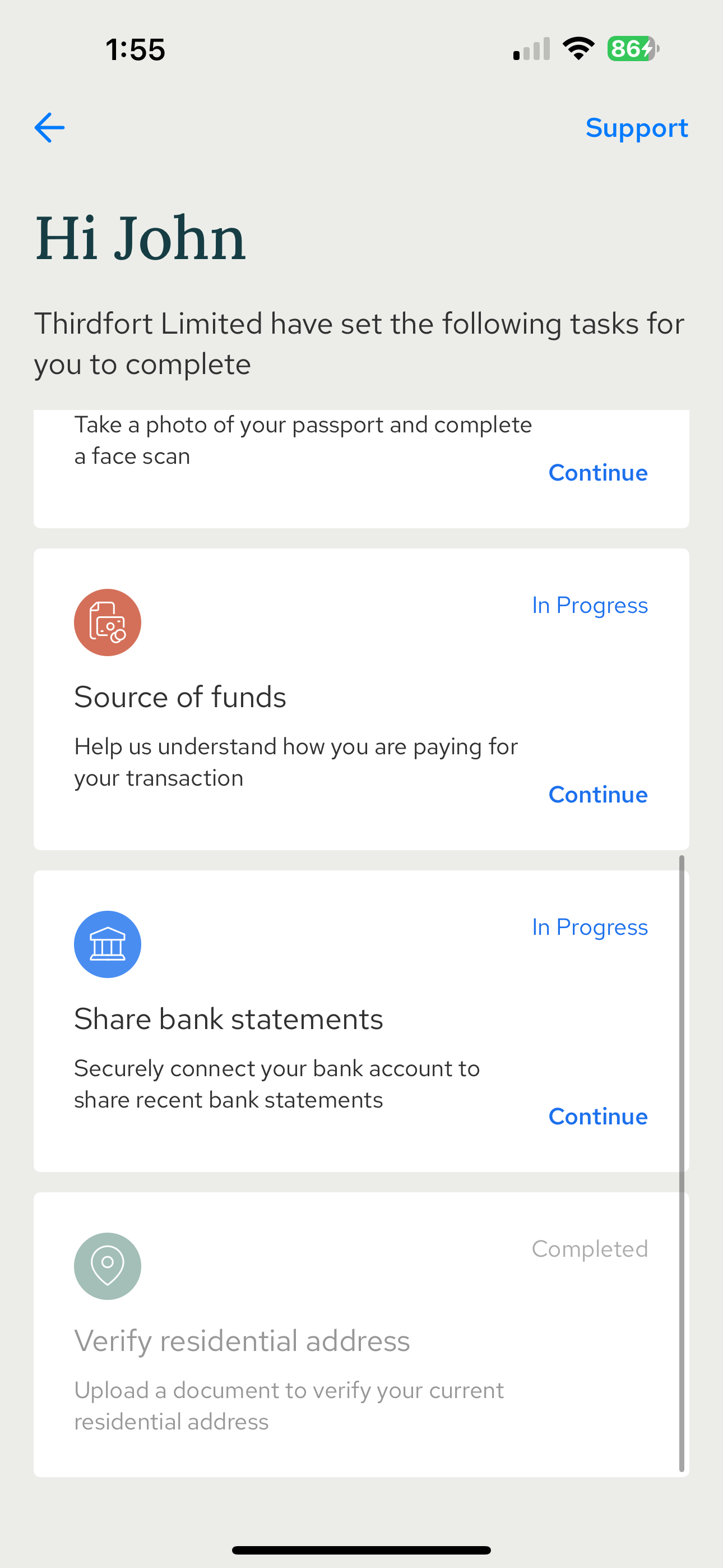Tap the Source of funds document icon
The width and height of the screenshot is (723, 1568).
108,622
